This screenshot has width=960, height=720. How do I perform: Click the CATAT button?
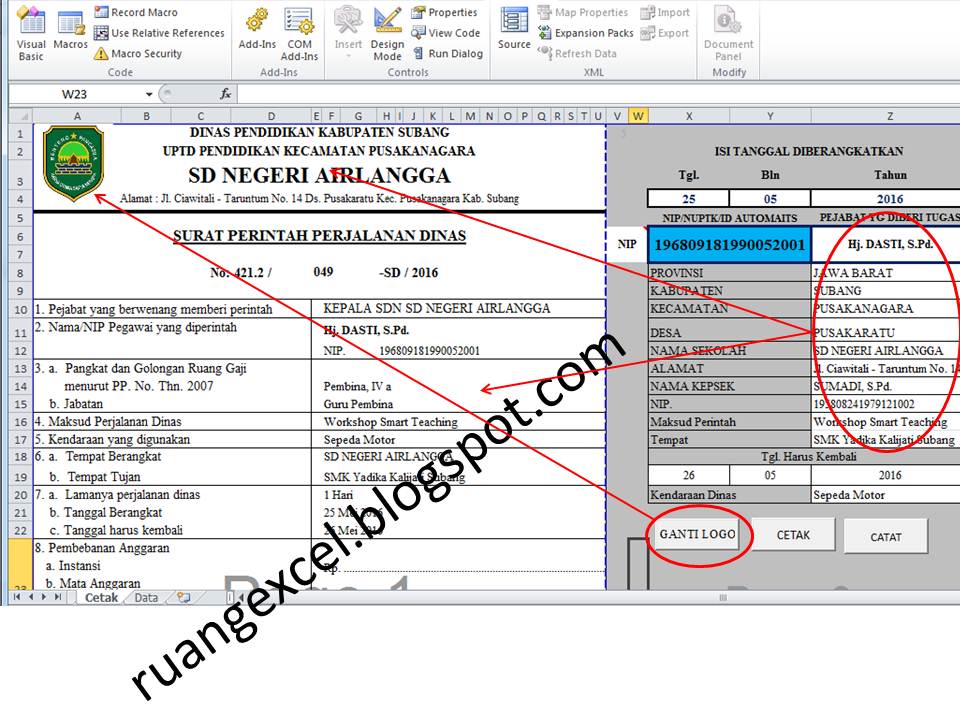[886, 536]
